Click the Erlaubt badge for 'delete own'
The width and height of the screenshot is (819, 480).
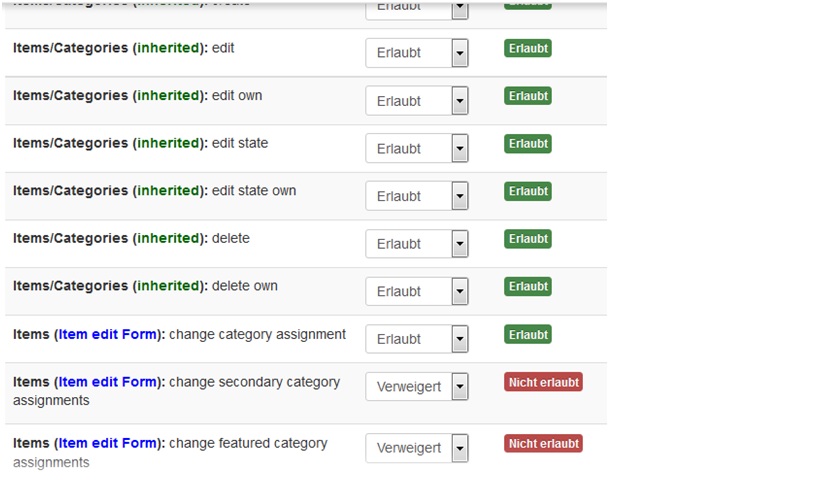(x=528, y=286)
